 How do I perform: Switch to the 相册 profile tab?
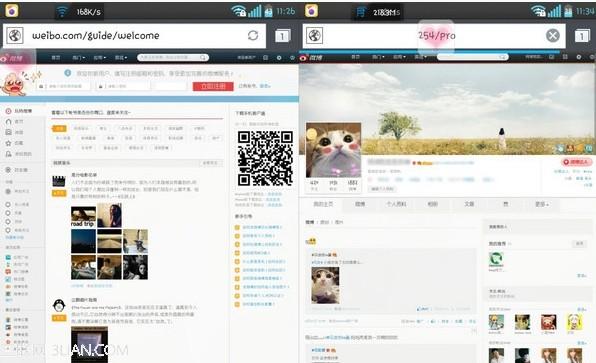tap(433, 204)
